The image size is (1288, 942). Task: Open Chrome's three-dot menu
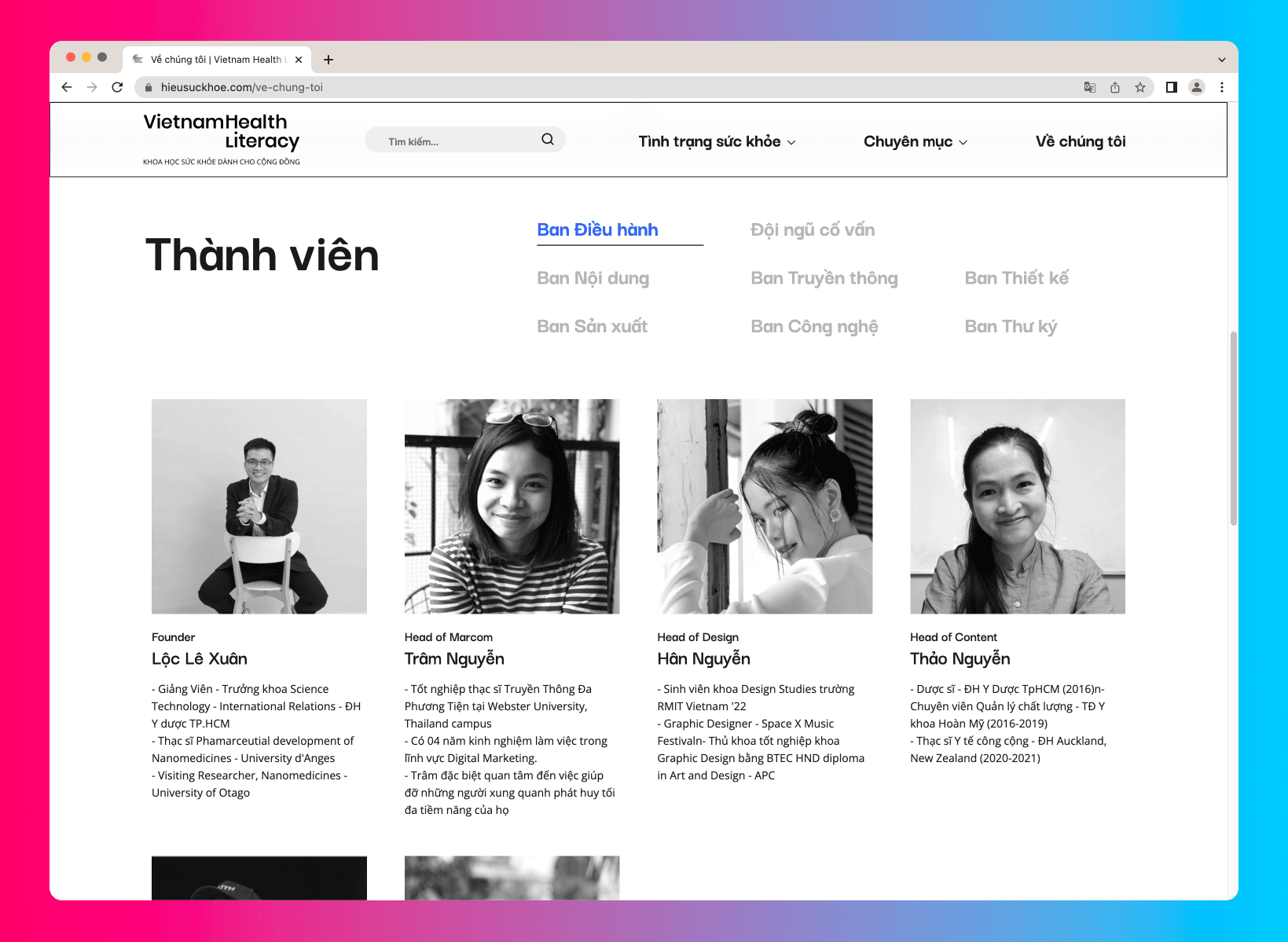tap(1221, 87)
